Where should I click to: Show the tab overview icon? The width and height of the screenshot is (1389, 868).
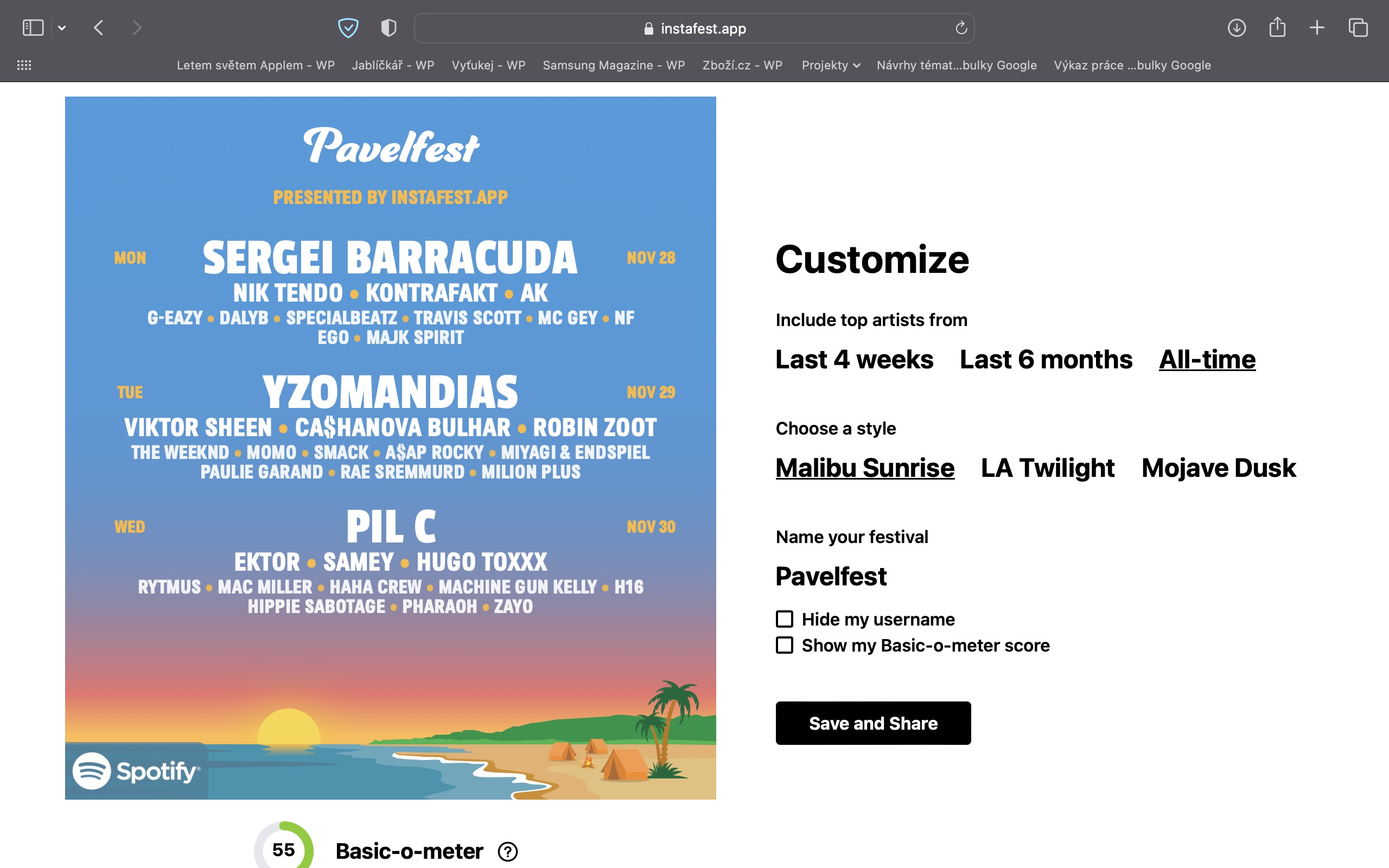(1358, 28)
